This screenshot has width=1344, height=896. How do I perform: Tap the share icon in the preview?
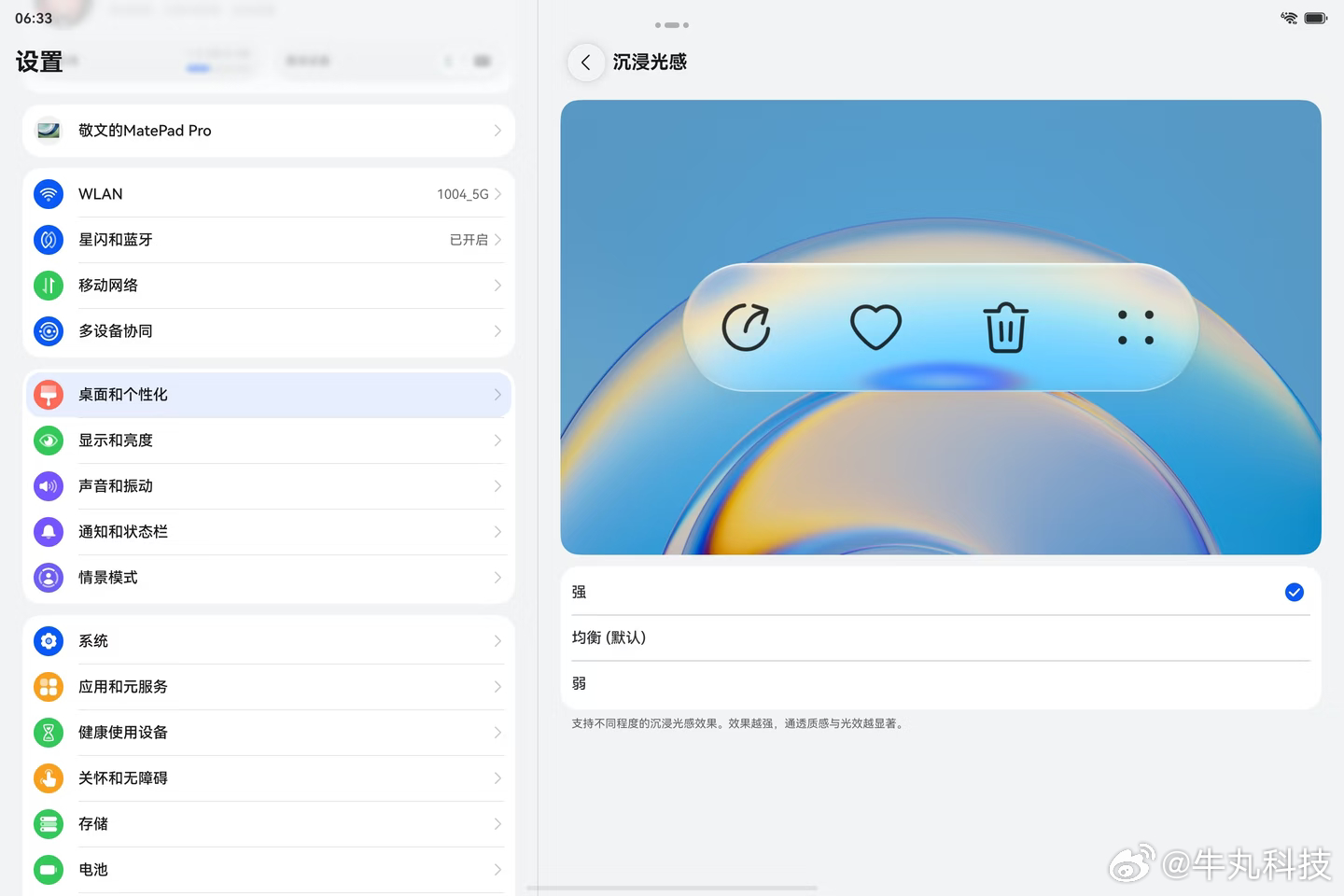coord(747,327)
